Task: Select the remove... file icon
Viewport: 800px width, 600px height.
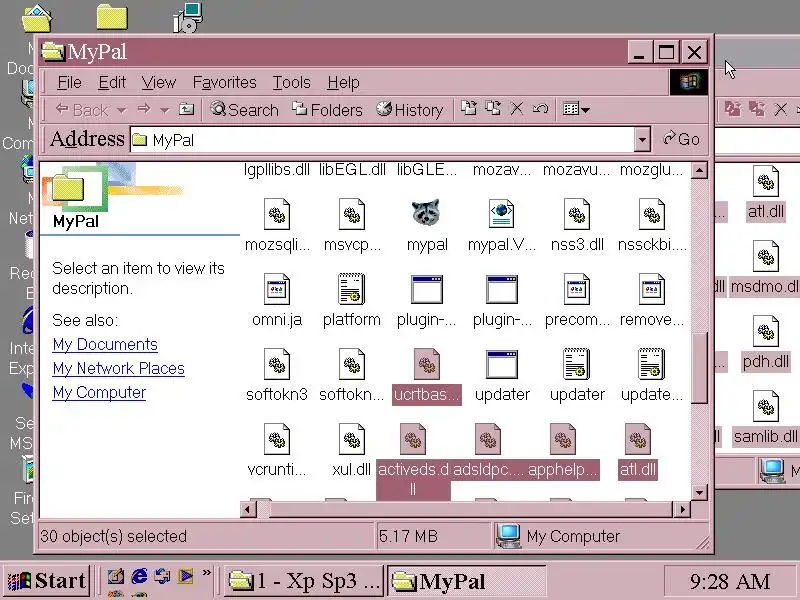Action: 652,289
